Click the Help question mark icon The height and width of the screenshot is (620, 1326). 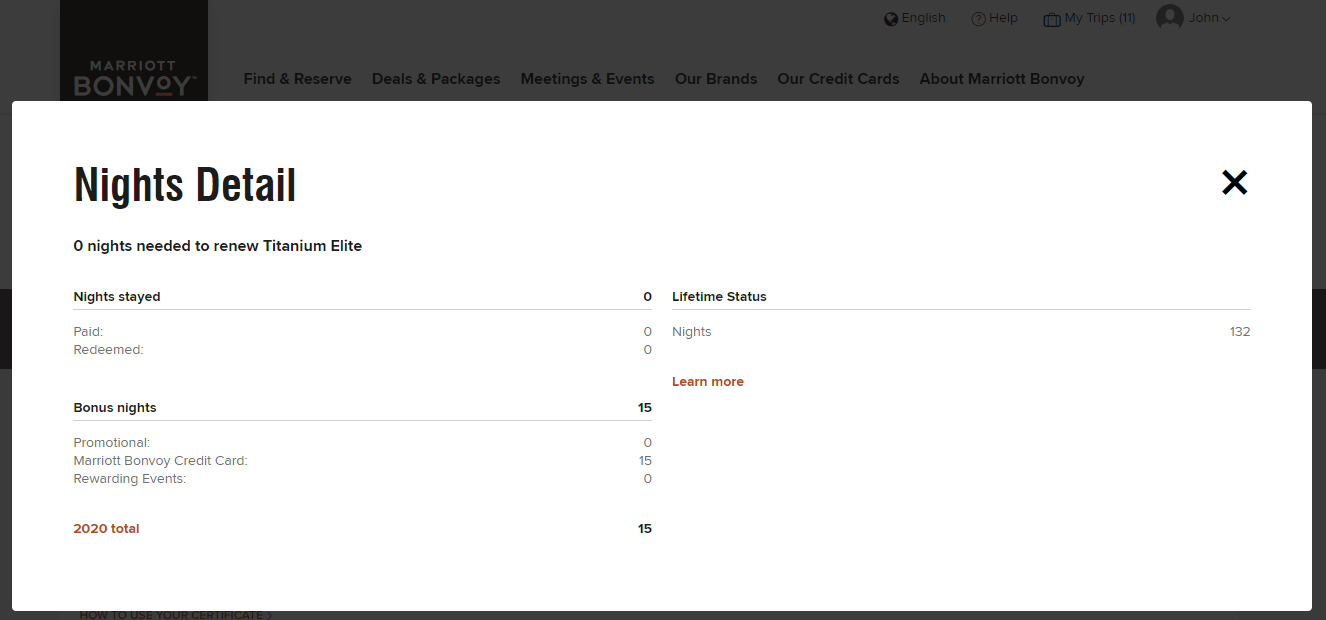click(978, 19)
